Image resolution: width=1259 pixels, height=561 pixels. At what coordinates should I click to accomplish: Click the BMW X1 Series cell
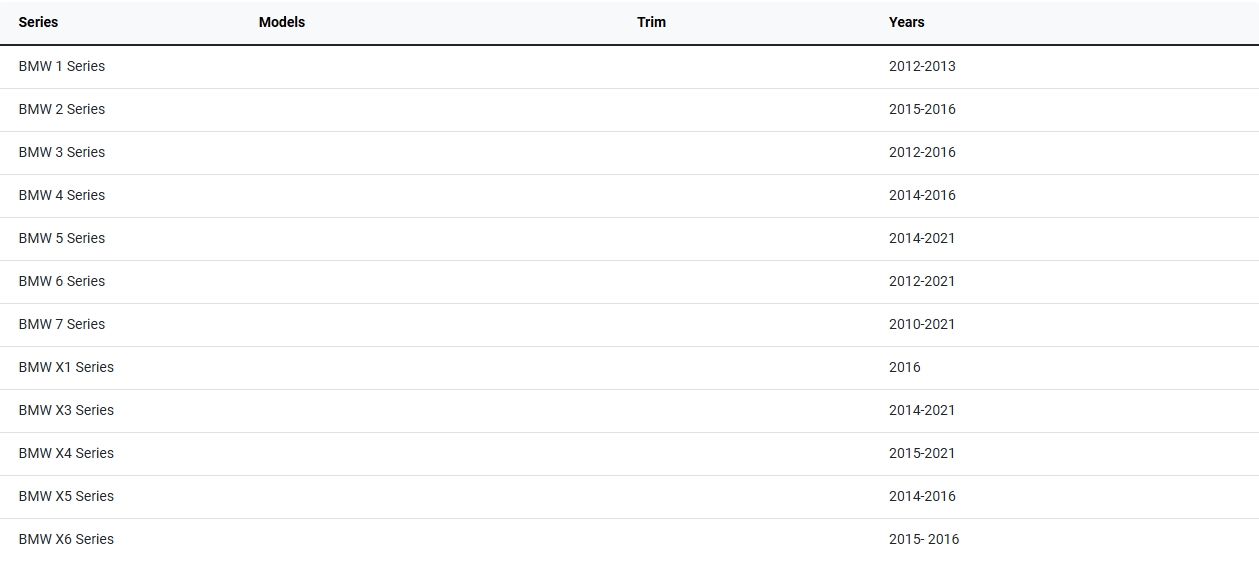66,367
